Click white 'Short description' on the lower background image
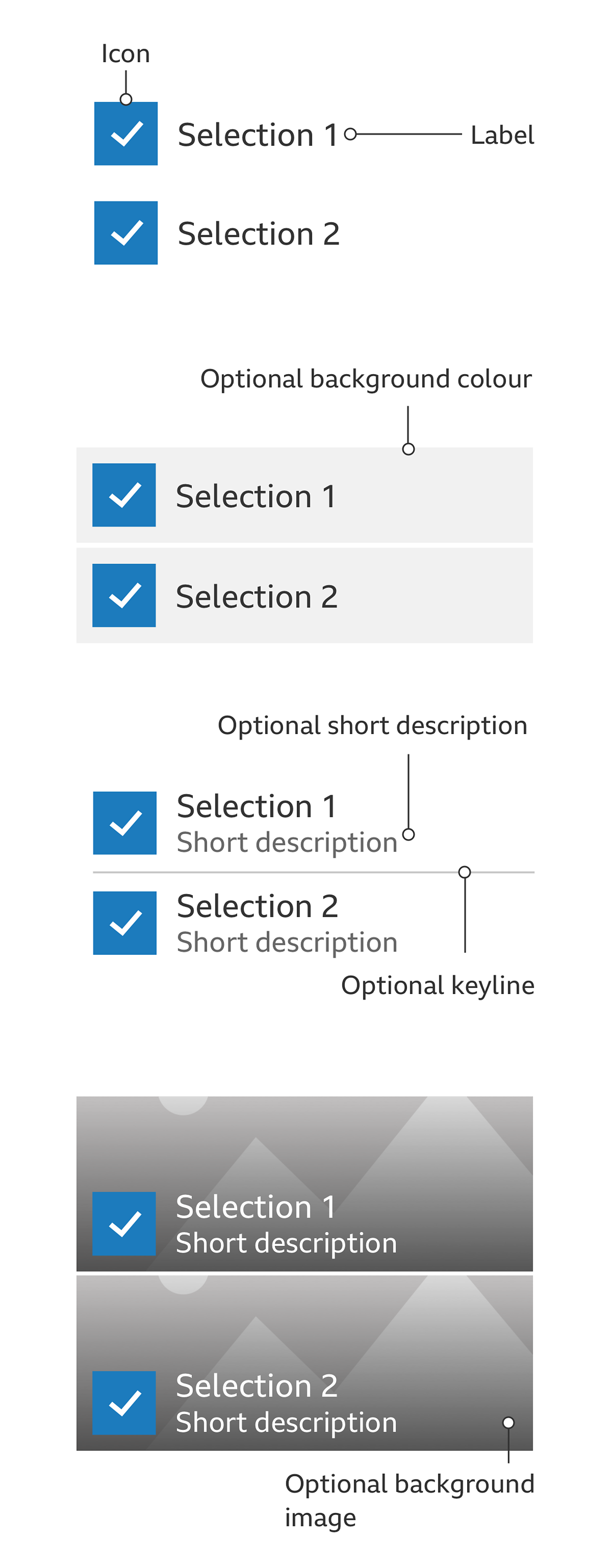Viewport: 612px width, 1568px height. click(x=286, y=1422)
